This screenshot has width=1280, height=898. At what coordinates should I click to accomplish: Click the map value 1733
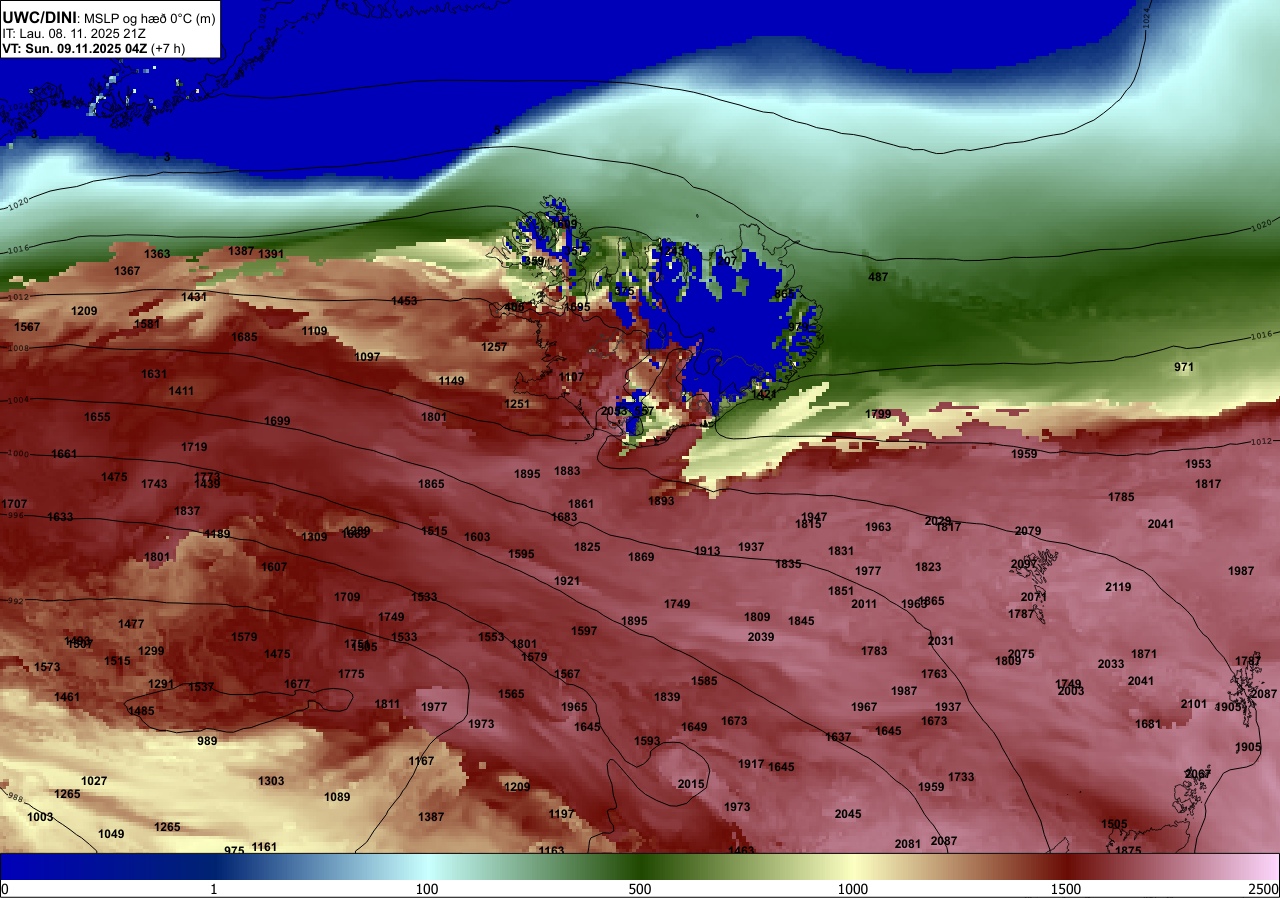(x=961, y=777)
